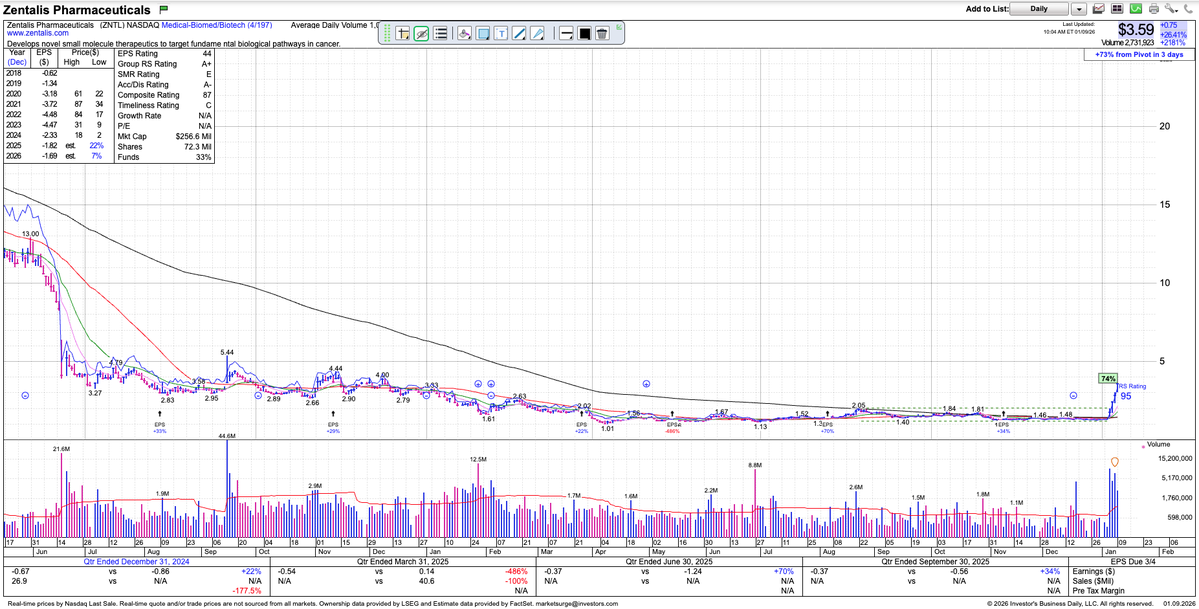Click the orange marker above latest volume bar
The image size is (1199, 609).
[x=1115, y=461]
